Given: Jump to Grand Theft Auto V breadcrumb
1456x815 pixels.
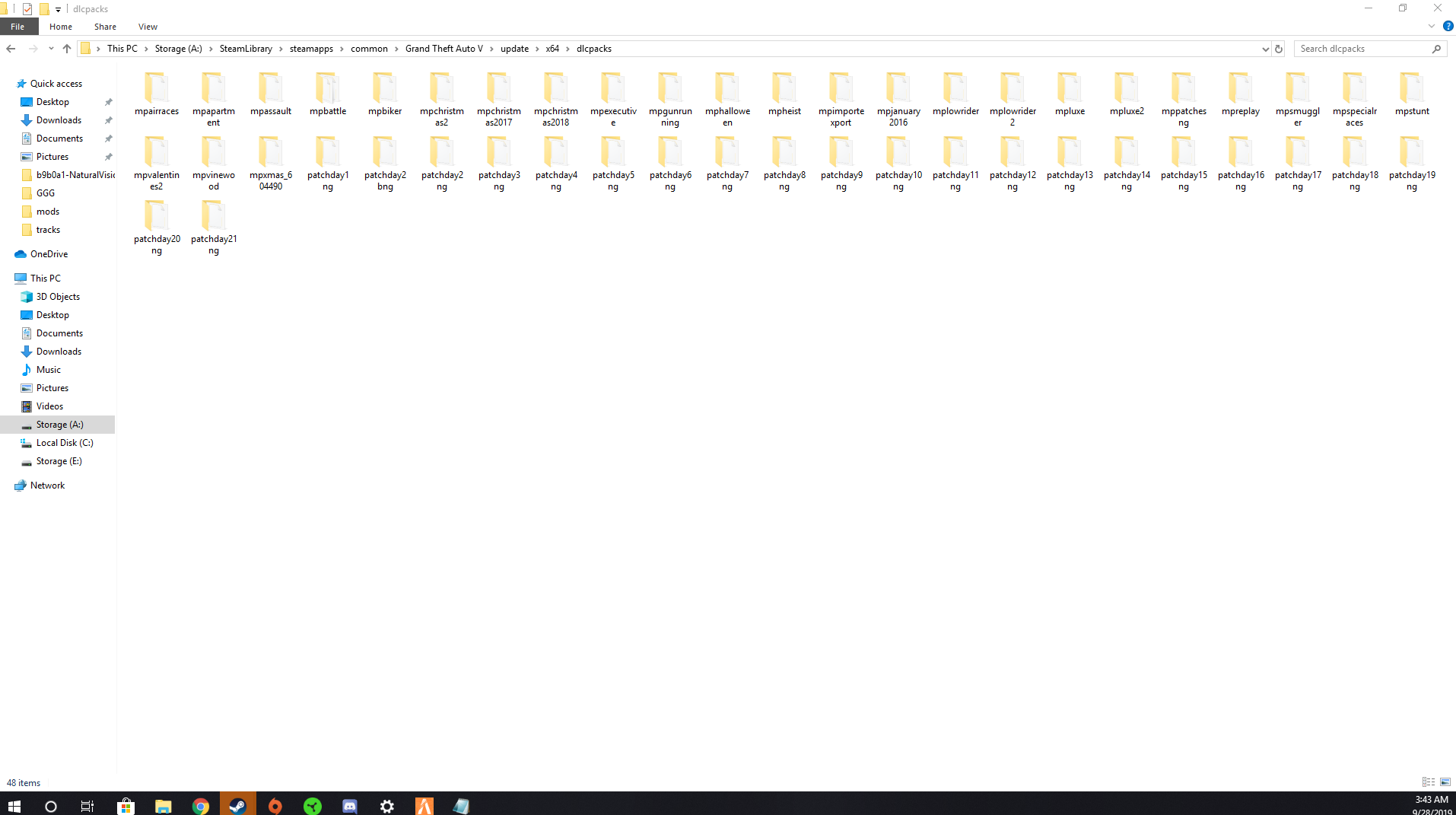Looking at the screenshot, I should point(444,49).
